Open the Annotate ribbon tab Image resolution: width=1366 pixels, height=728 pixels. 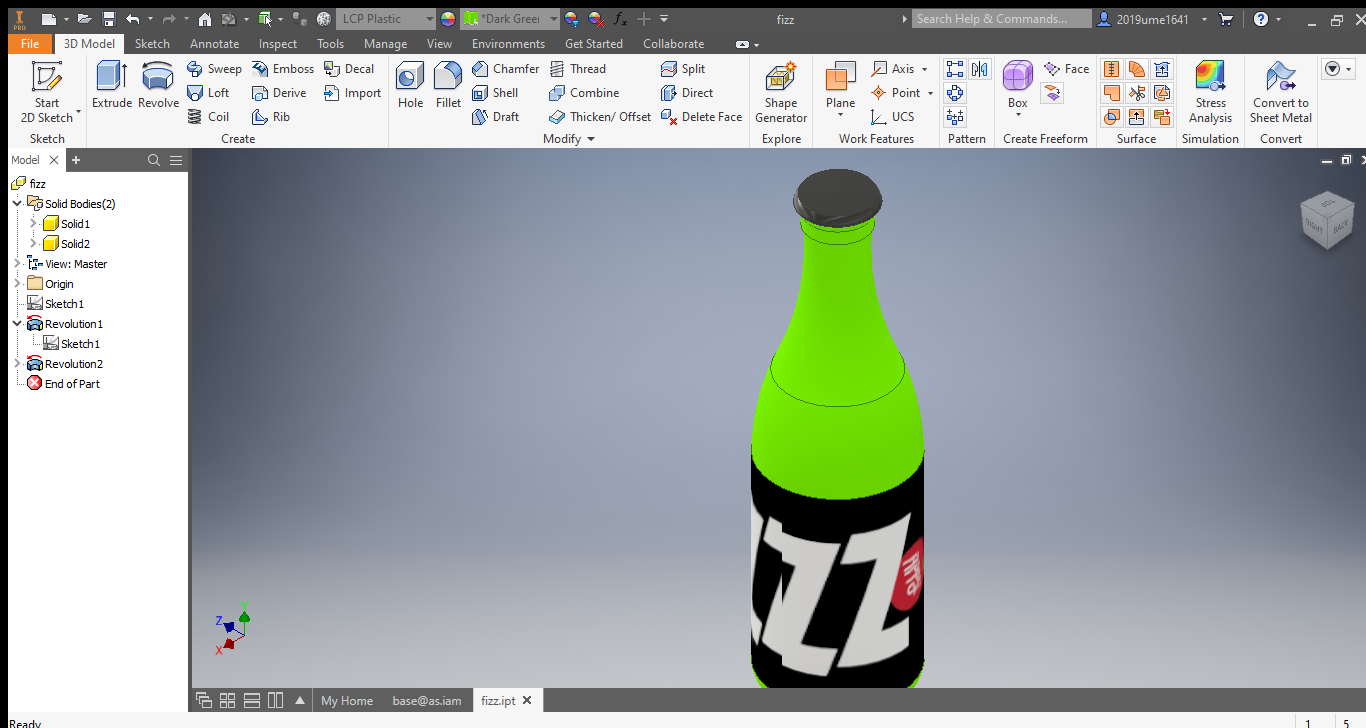(x=214, y=44)
